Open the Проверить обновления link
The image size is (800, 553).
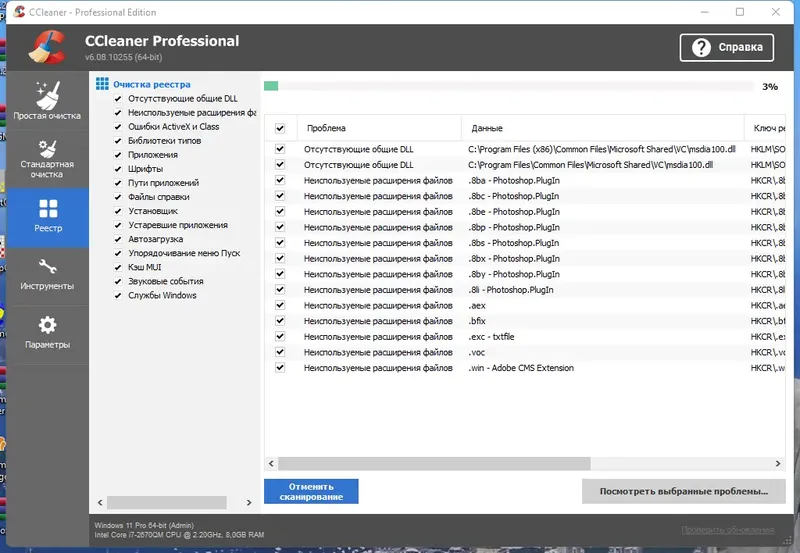[727, 530]
